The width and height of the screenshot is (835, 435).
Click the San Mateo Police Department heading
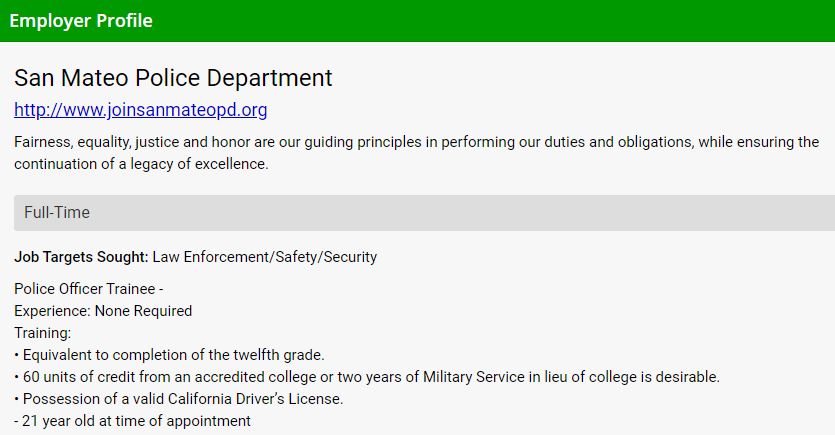173,78
